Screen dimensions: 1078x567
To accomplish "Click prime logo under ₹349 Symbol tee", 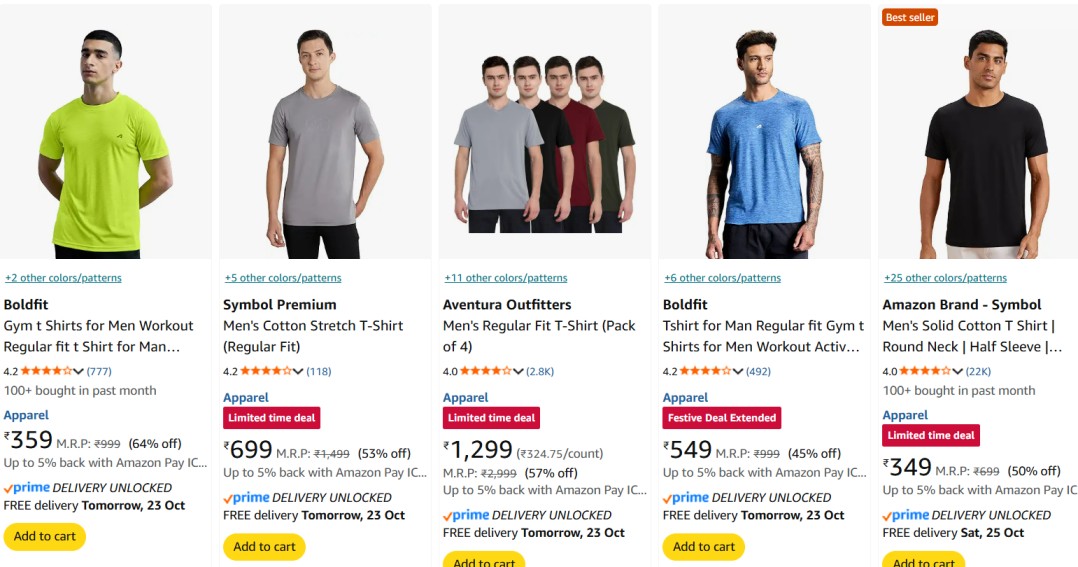I will click(x=906, y=515).
